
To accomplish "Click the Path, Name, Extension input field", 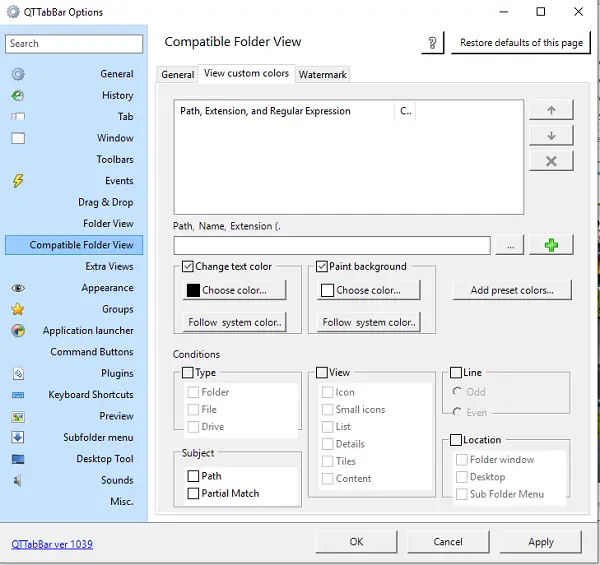I will click(x=332, y=245).
